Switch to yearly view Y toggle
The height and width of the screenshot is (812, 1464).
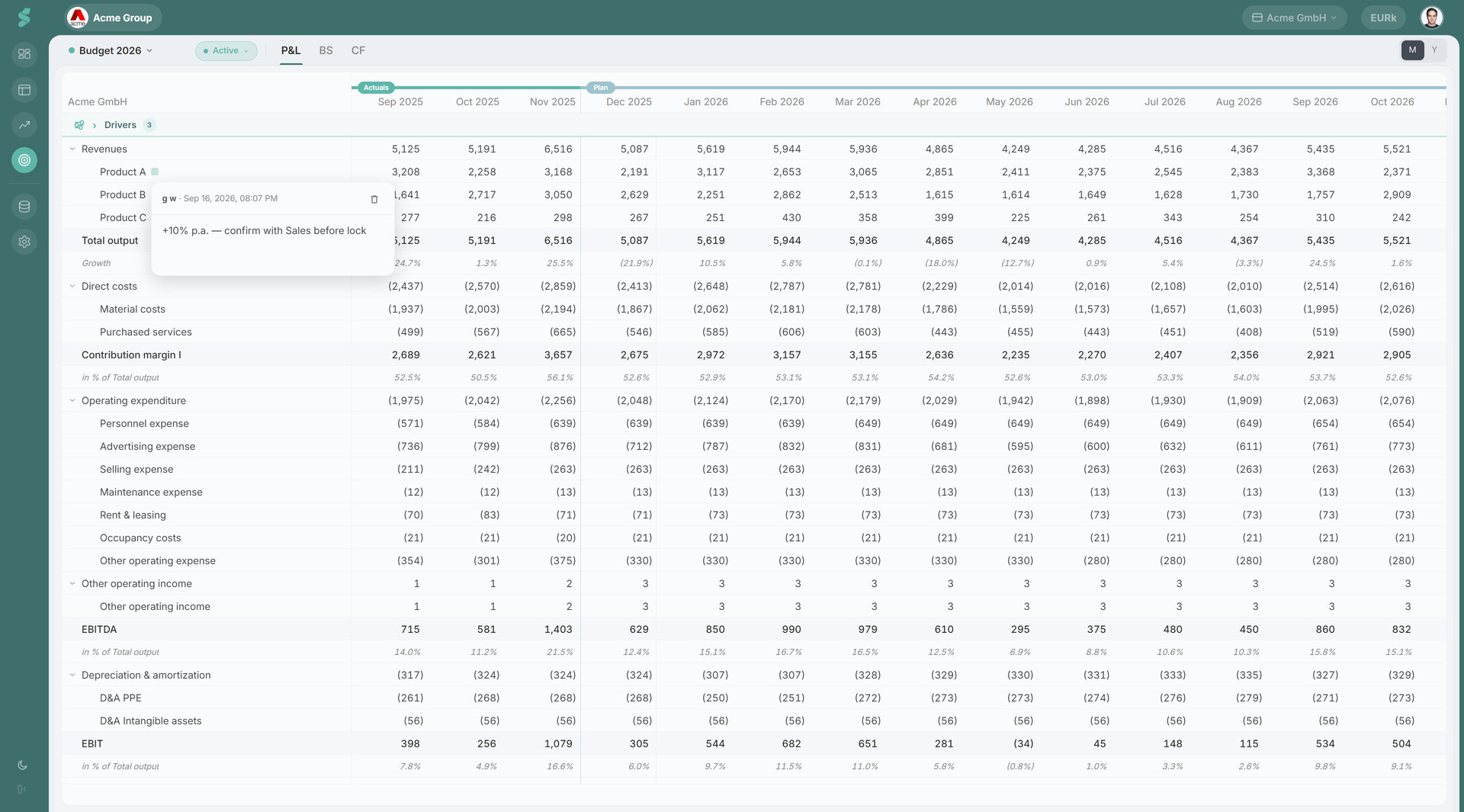click(x=1434, y=50)
